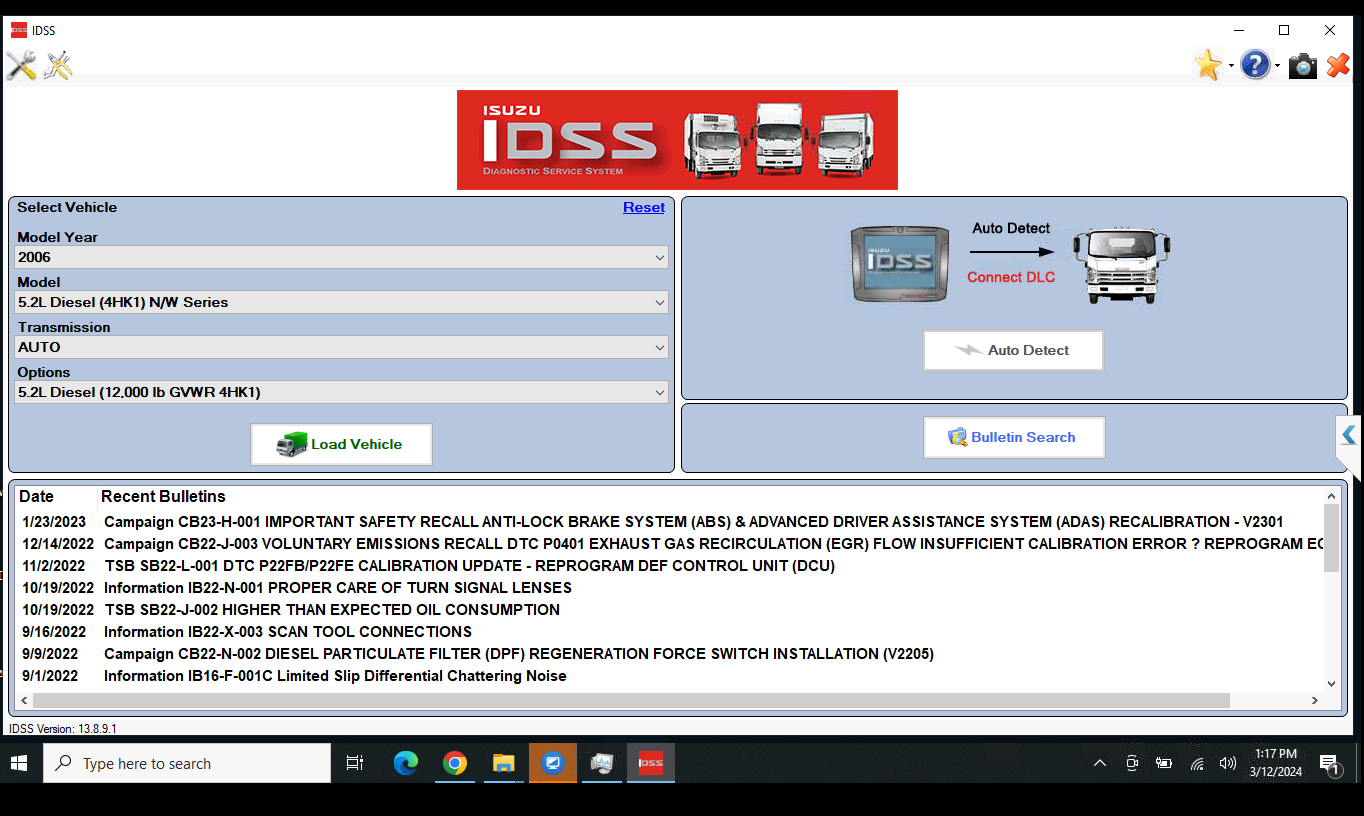Click the yellow star favorites icon
Viewport: 1364px width, 816px height.
click(1206, 64)
